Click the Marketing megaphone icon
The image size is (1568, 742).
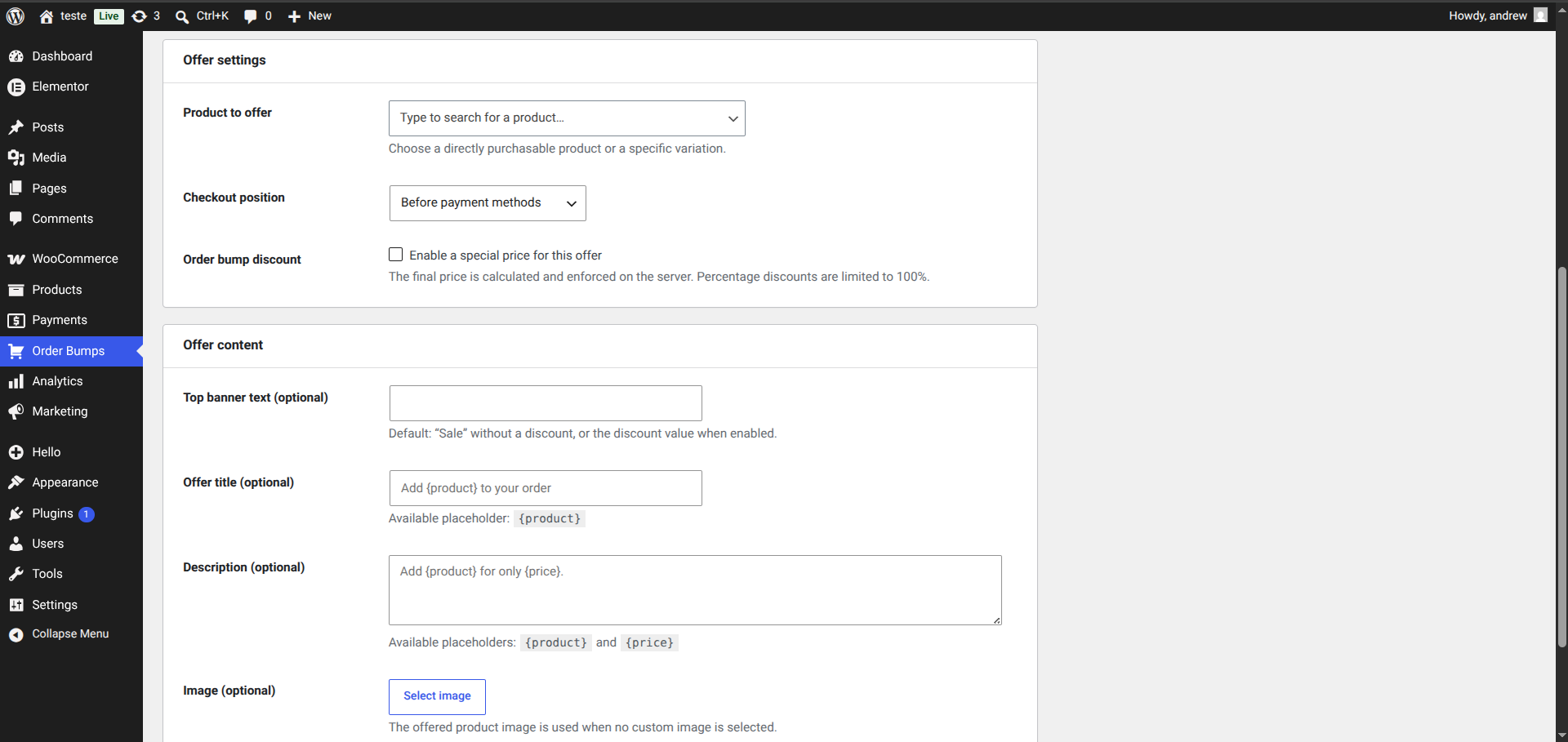(x=16, y=411)
